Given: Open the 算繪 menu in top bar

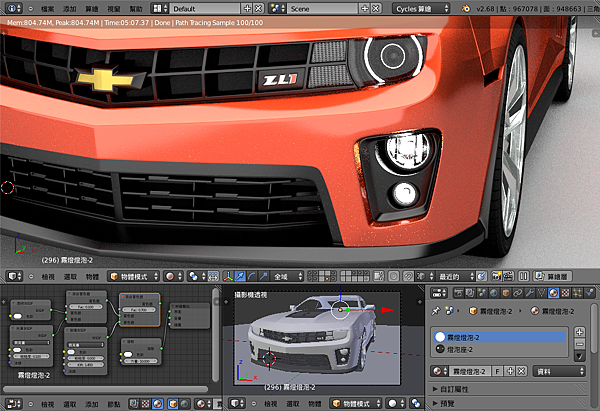Looking at the screenshot, I should pos(92,8).
